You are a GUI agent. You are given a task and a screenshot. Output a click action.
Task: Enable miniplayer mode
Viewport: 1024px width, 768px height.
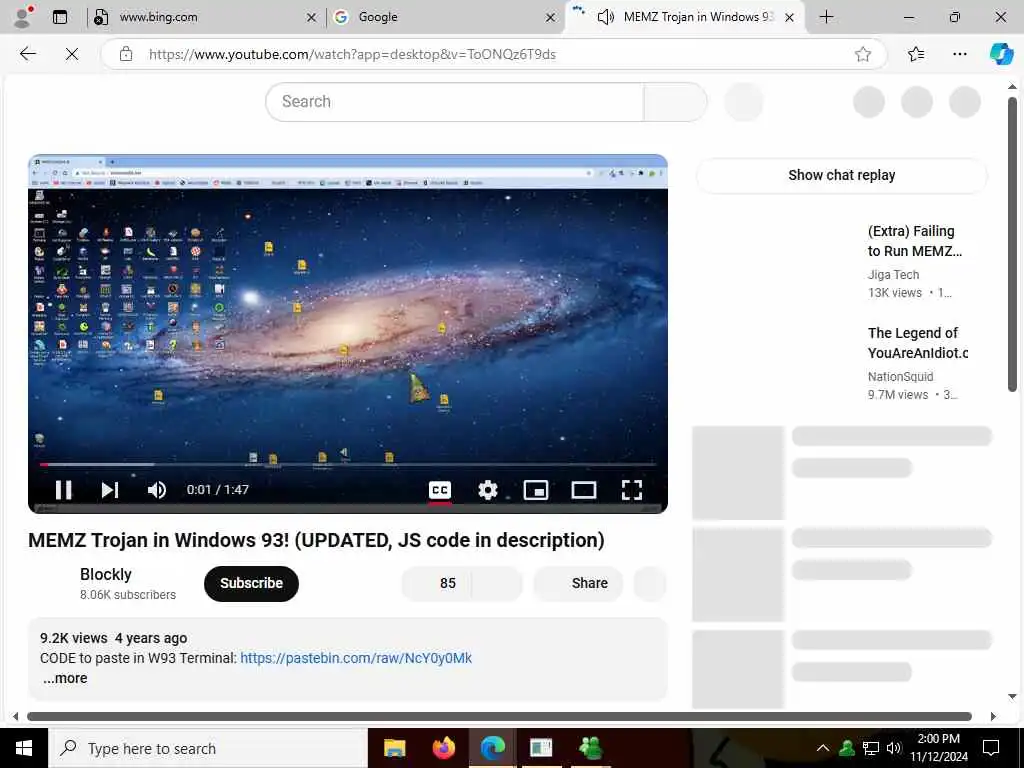pos(536,490)
